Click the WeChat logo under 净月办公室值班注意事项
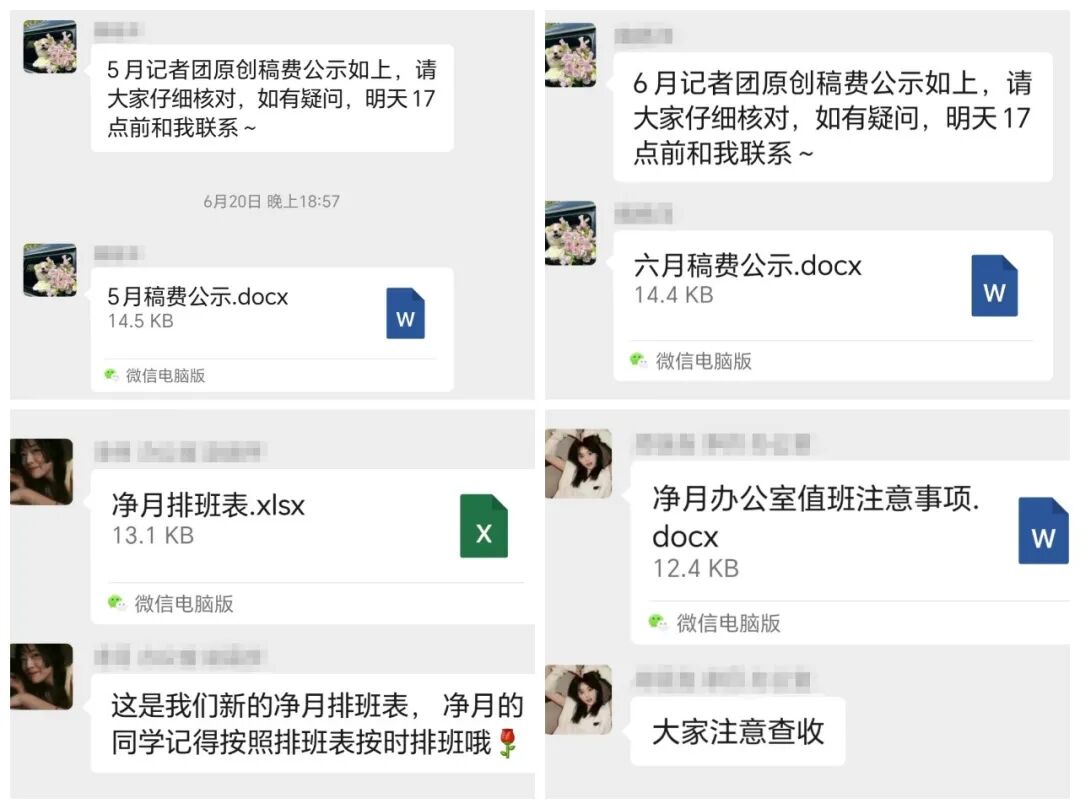Image resolution: width=1080 pixels, height=809 pixels. [x=658, y=622]
